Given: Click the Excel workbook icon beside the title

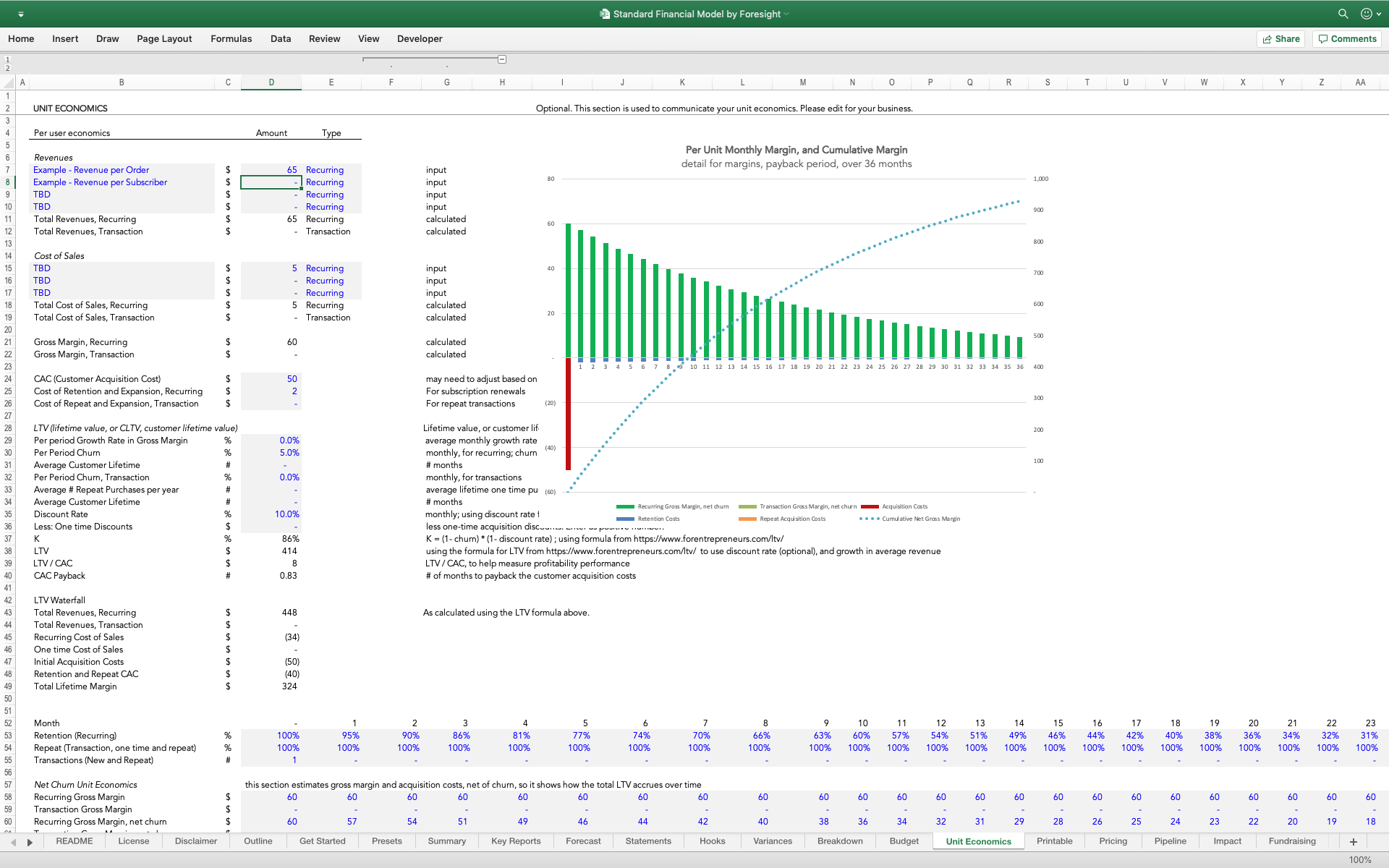Looking at the screenshot, I should pyautogui.click(x=603, y=14).
